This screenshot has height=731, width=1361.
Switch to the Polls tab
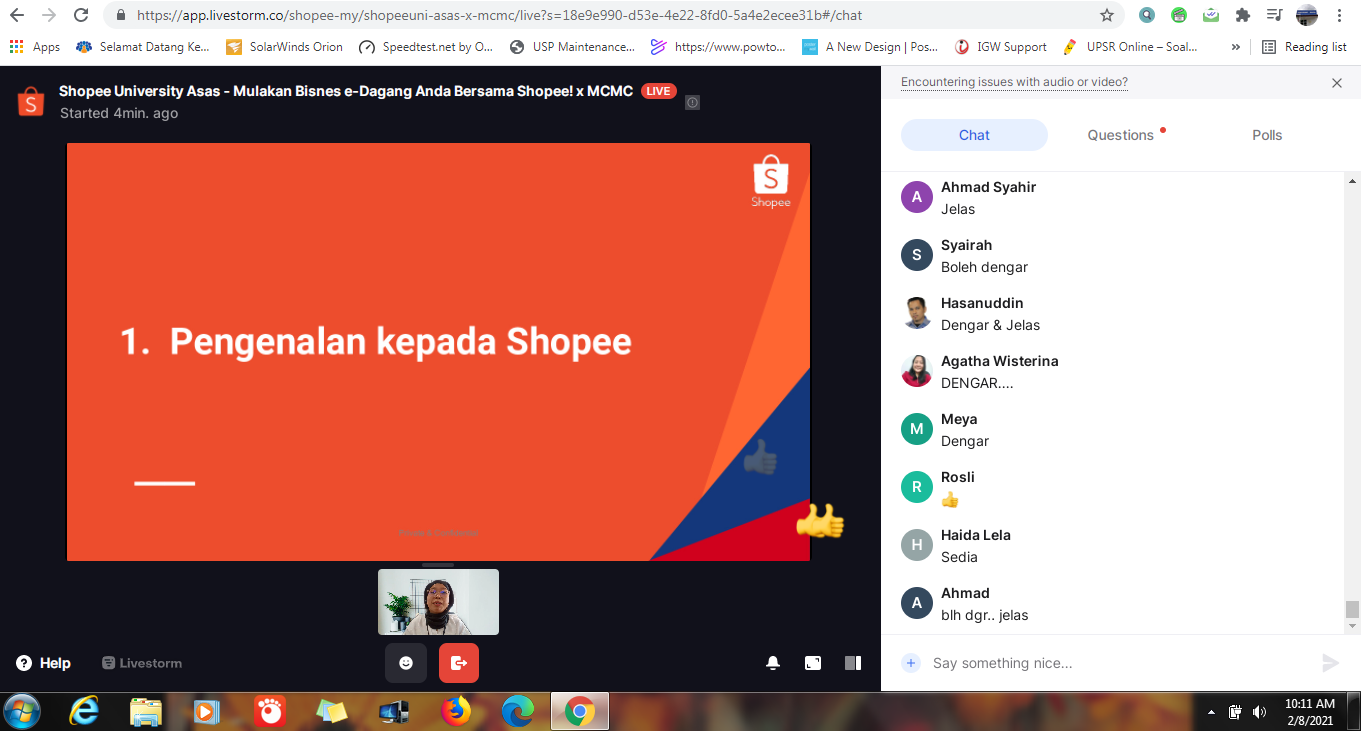coord(1267,135)
